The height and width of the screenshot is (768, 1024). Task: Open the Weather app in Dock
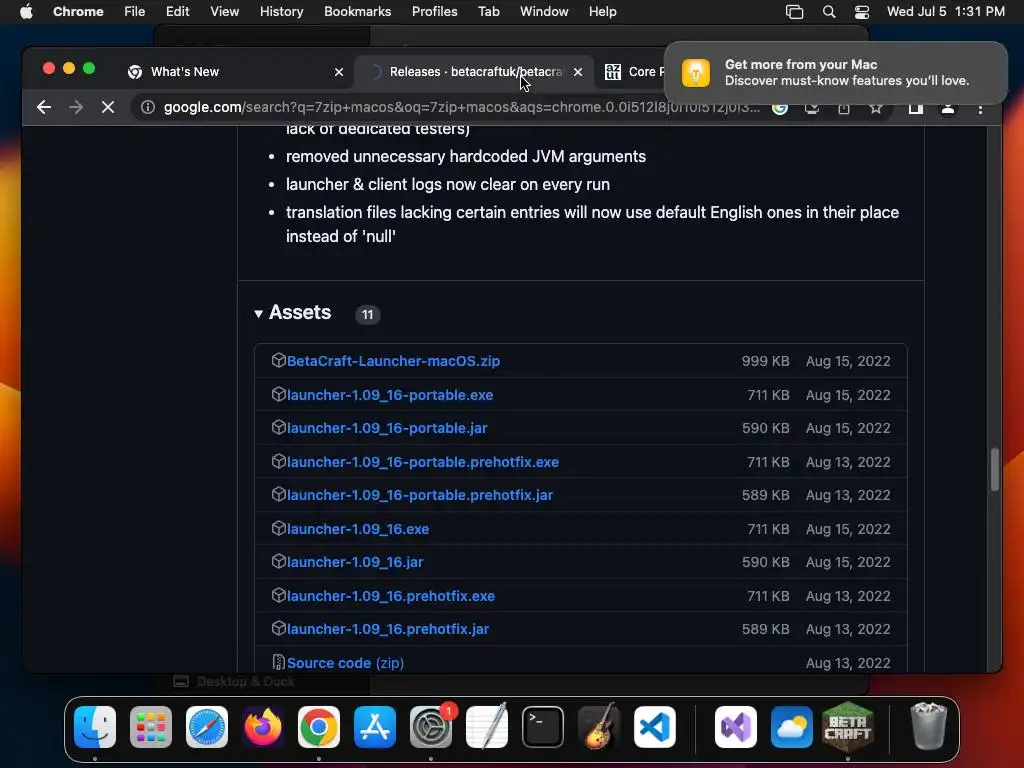[x=792, y=726]
